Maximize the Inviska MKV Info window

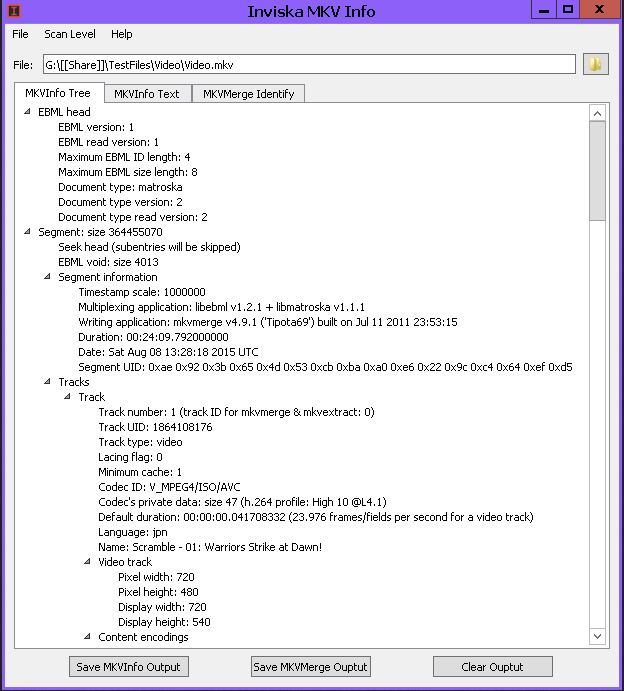[568, 9]
